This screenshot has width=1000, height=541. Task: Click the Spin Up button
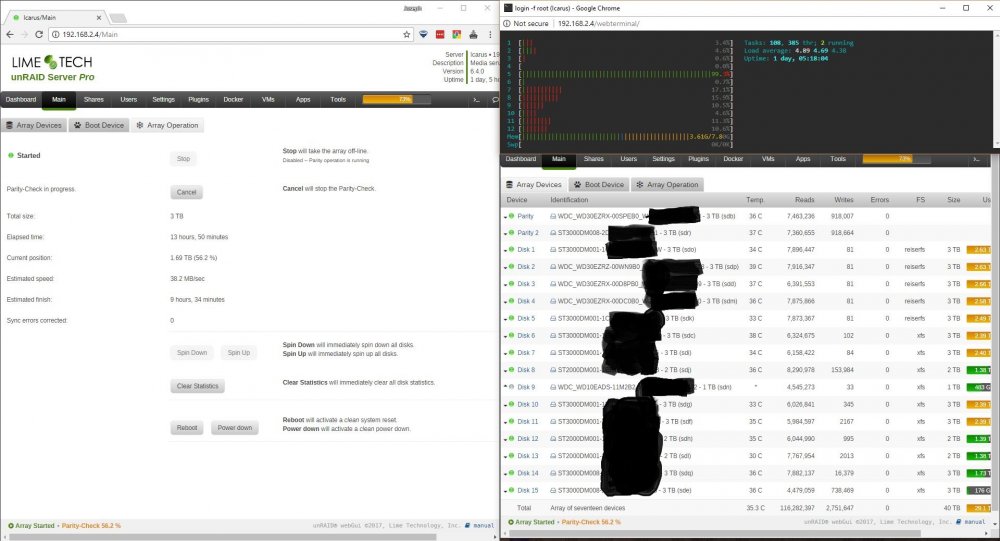pos(239,353)
